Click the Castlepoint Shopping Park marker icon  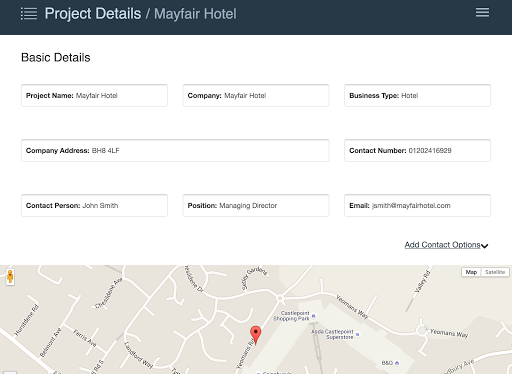pyautogui.click(x=313, y=316)
